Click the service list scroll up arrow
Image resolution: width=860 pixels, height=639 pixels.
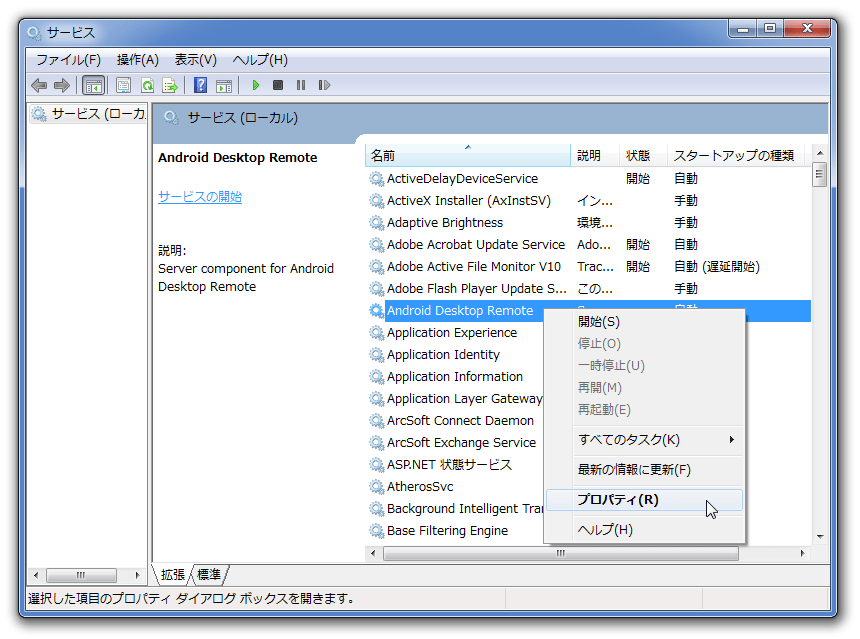coord(820,154)
